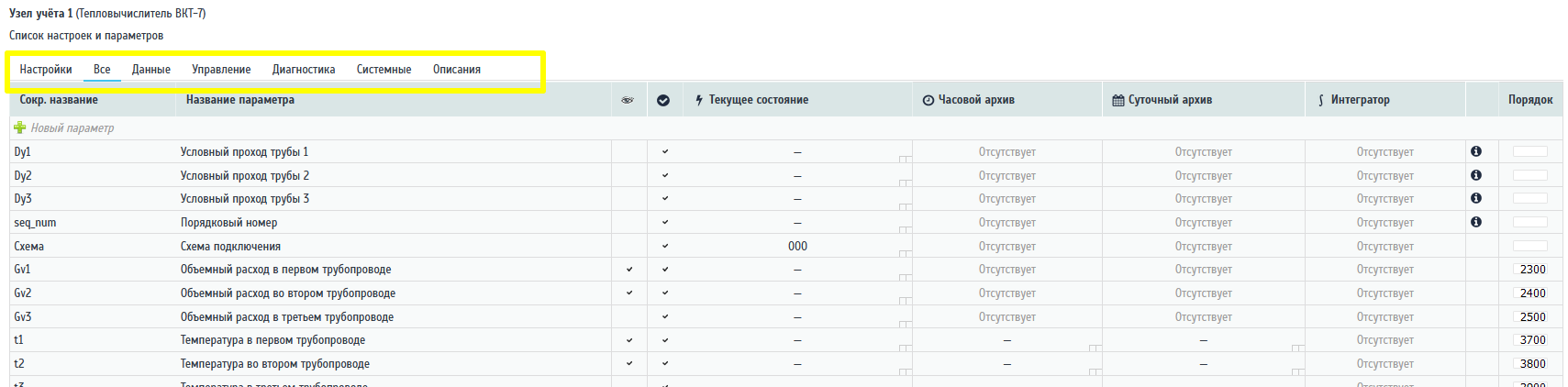Open the Диагностика tab
The image size is (1568, 387).
[304, 70]
